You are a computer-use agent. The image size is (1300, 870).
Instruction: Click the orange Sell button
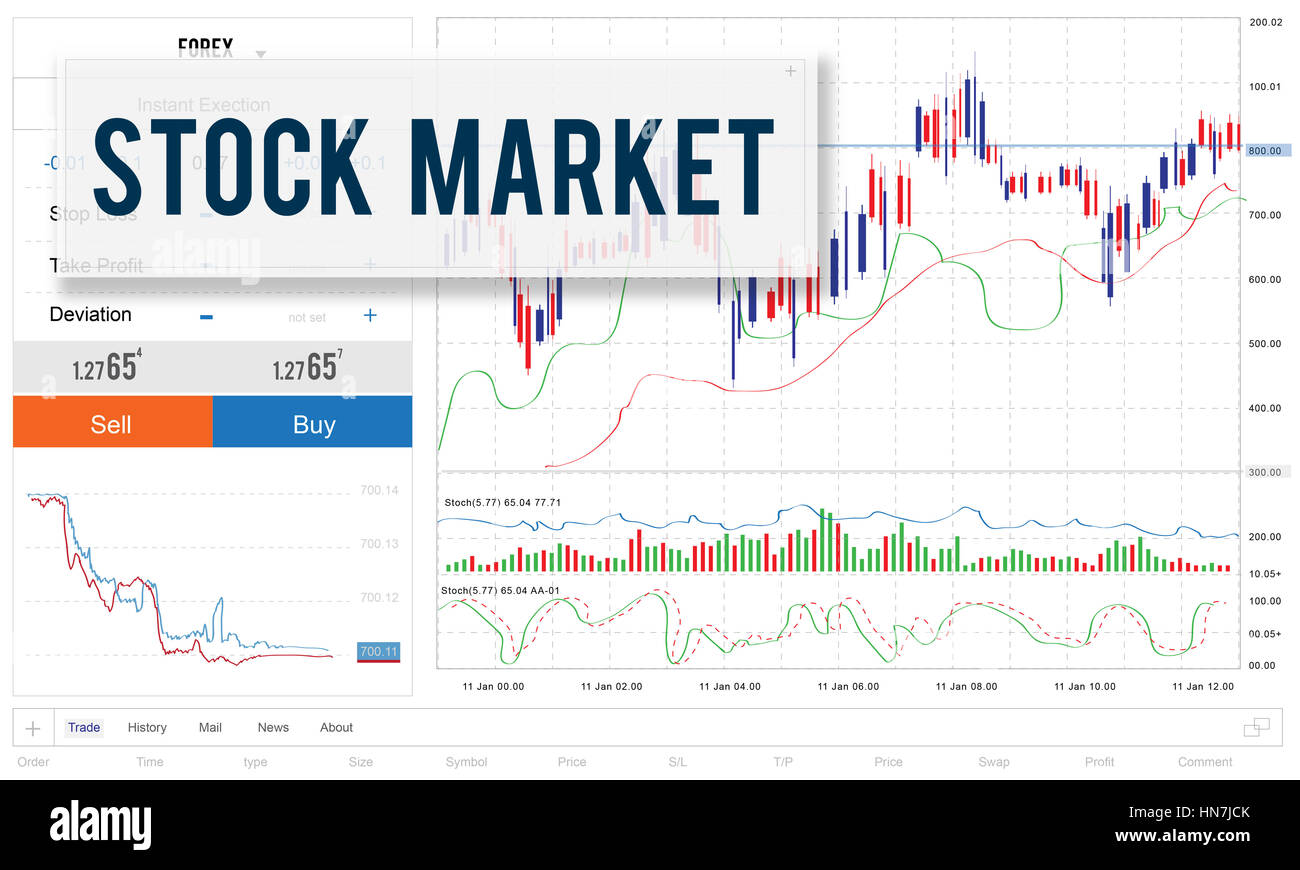tap(113, 422)
